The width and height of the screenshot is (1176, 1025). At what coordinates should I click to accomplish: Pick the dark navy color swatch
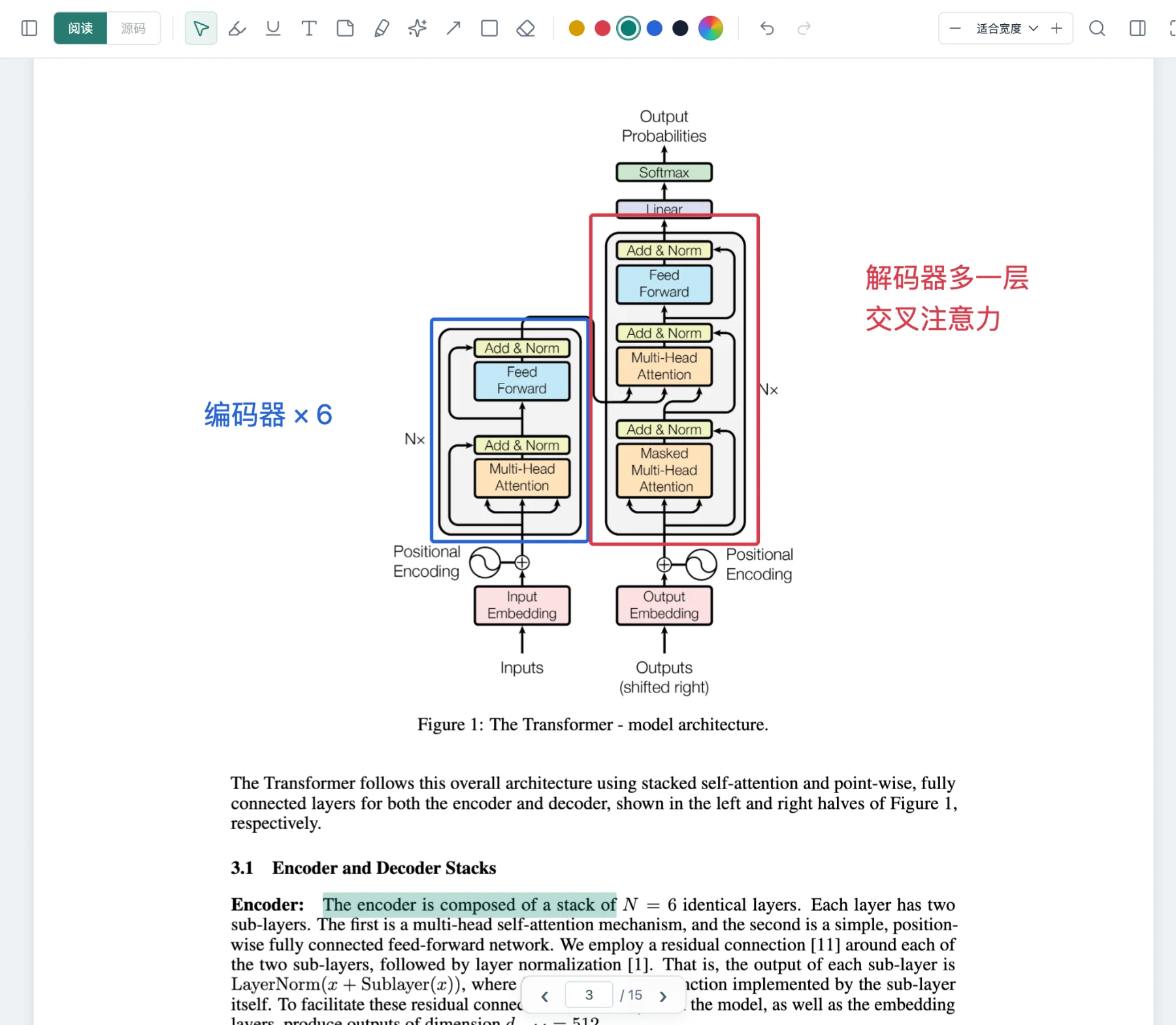(680, 28)
